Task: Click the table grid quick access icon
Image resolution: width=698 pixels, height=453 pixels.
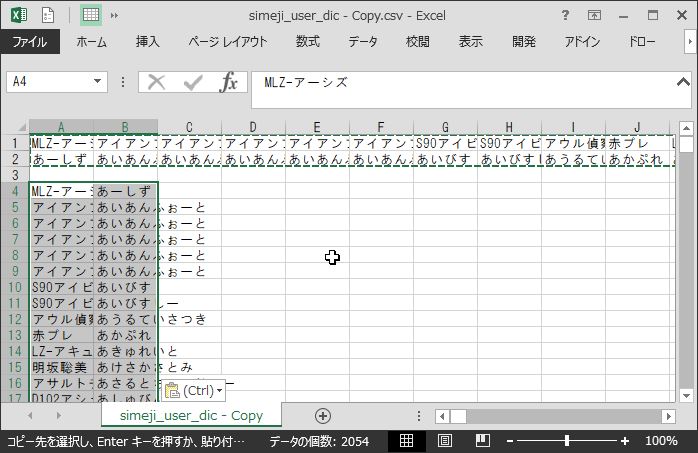Action: point(91,15)
